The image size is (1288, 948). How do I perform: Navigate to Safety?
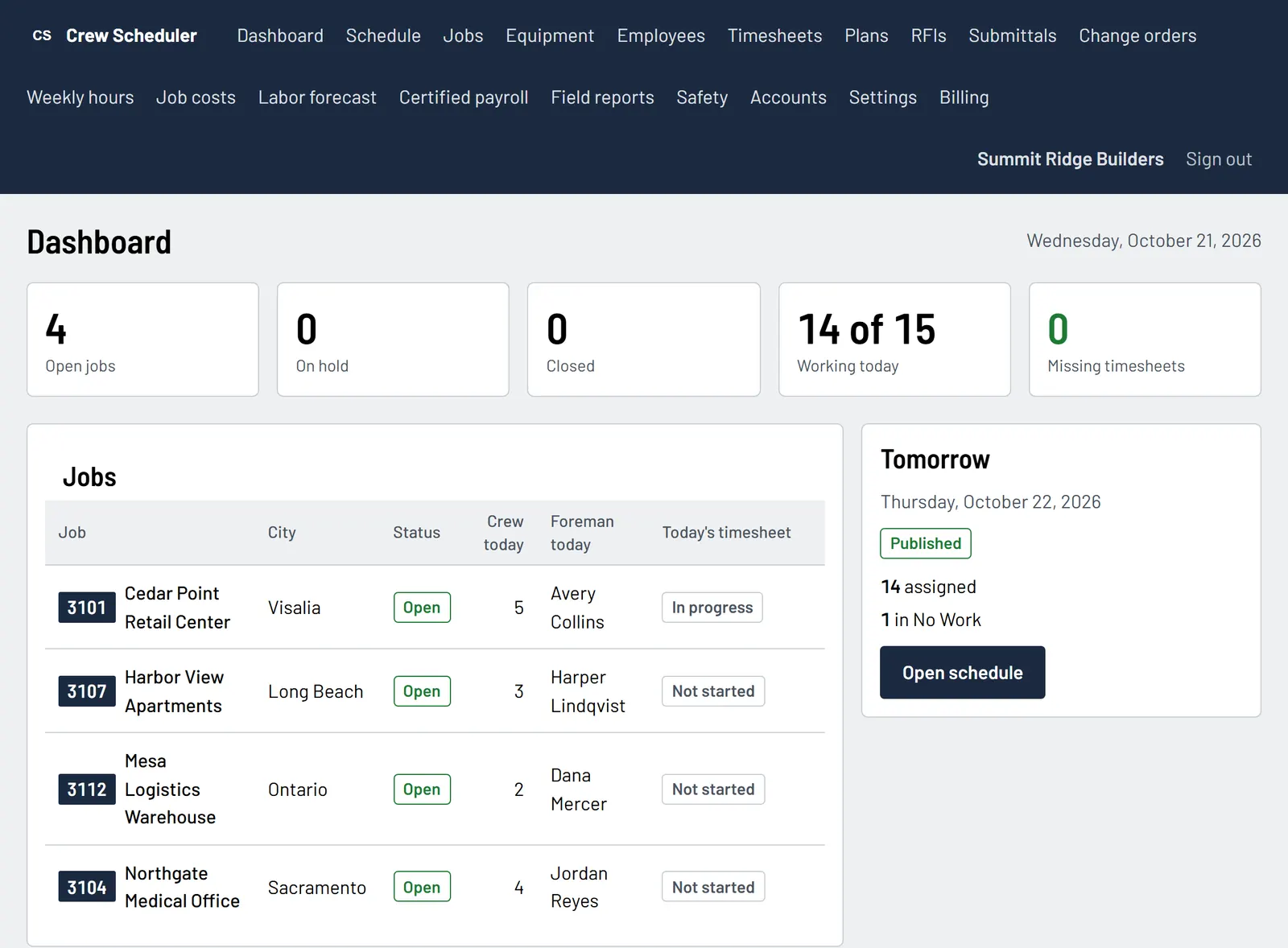[702, 97]
